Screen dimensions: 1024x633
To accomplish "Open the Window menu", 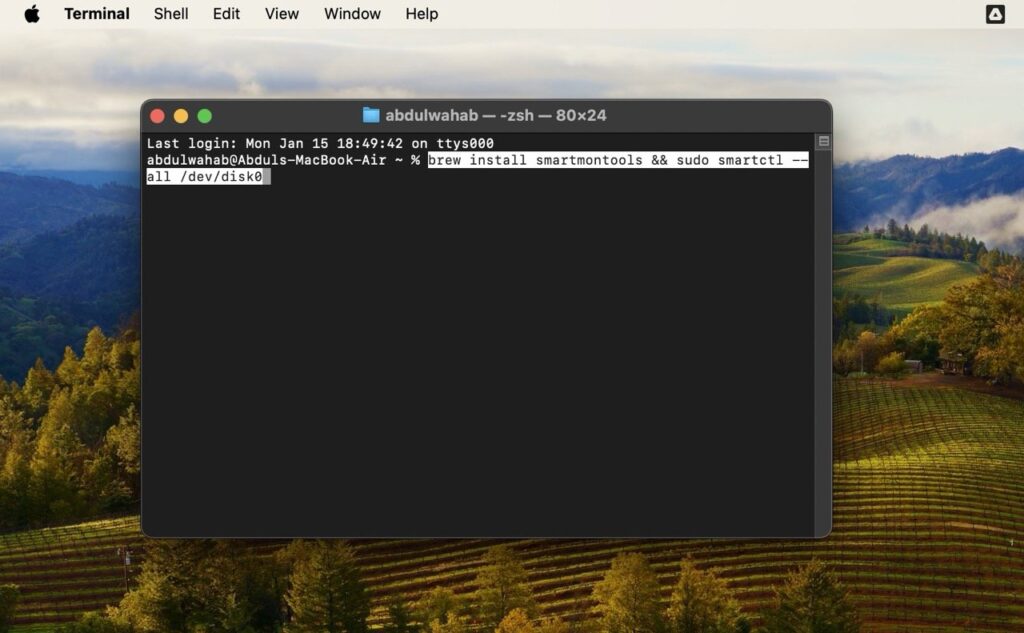I will tap(352, 14).
